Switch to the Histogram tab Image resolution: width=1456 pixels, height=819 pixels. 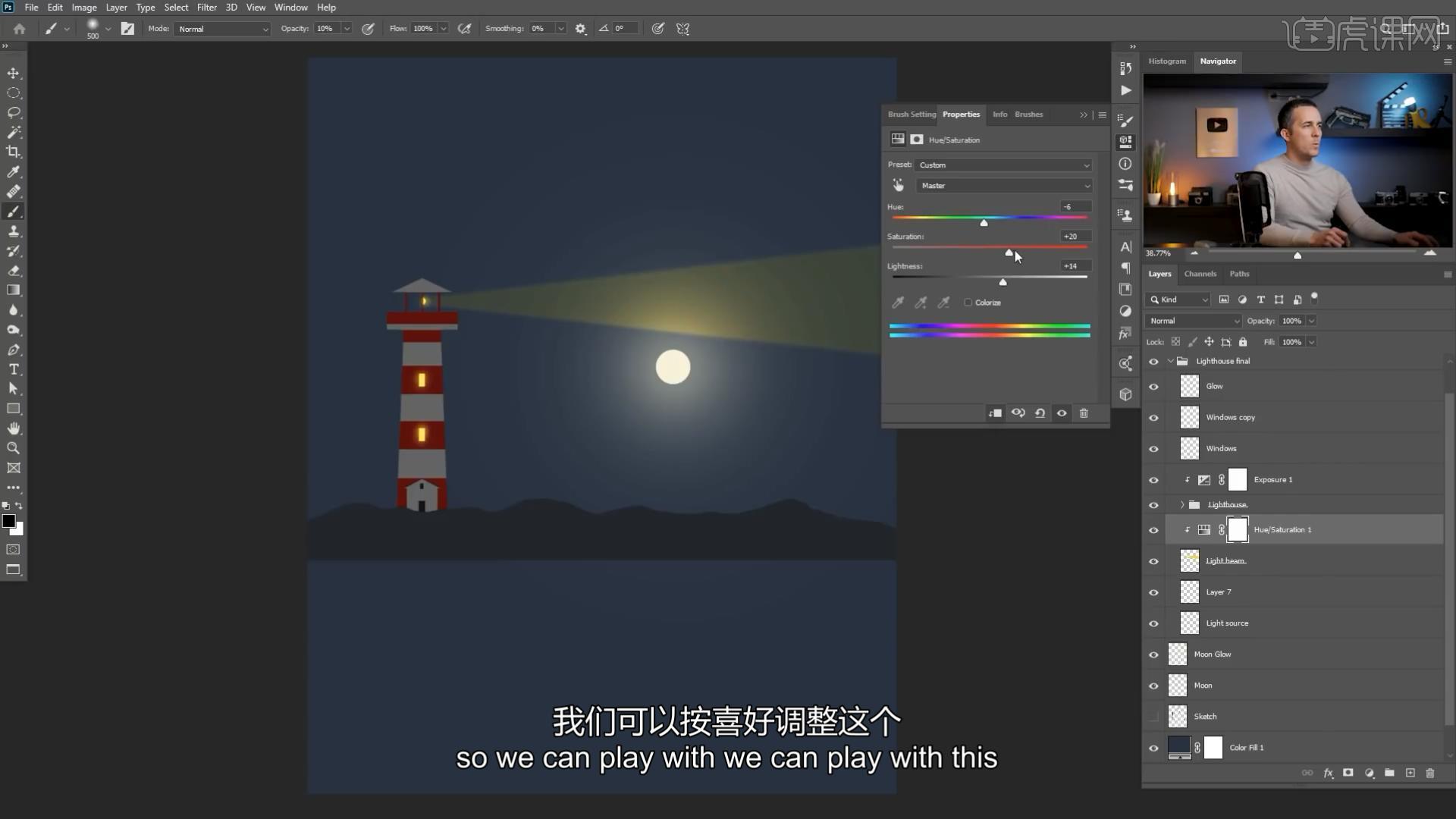pyautogui.click(x=1166, y=61)
